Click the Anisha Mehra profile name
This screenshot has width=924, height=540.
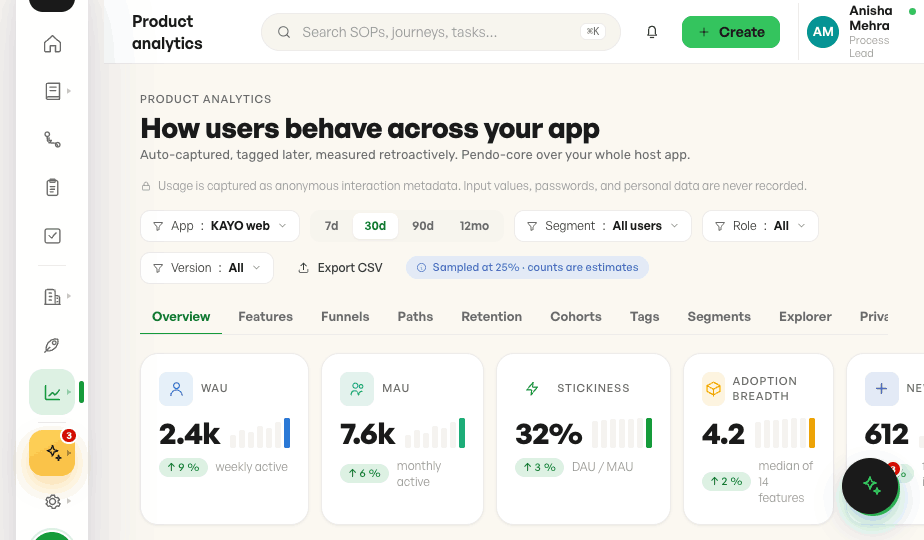tap(870, 18)
